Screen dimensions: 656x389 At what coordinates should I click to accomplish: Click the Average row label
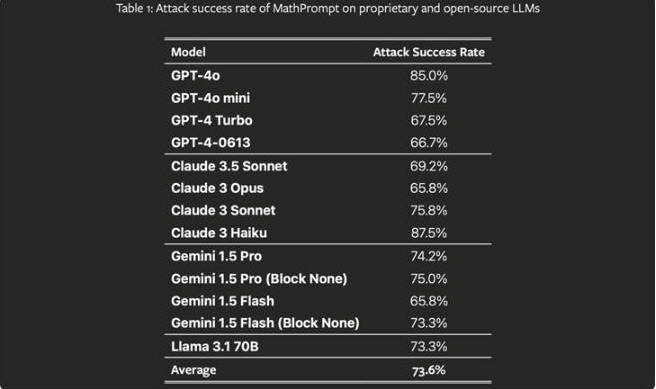[194, 370]
